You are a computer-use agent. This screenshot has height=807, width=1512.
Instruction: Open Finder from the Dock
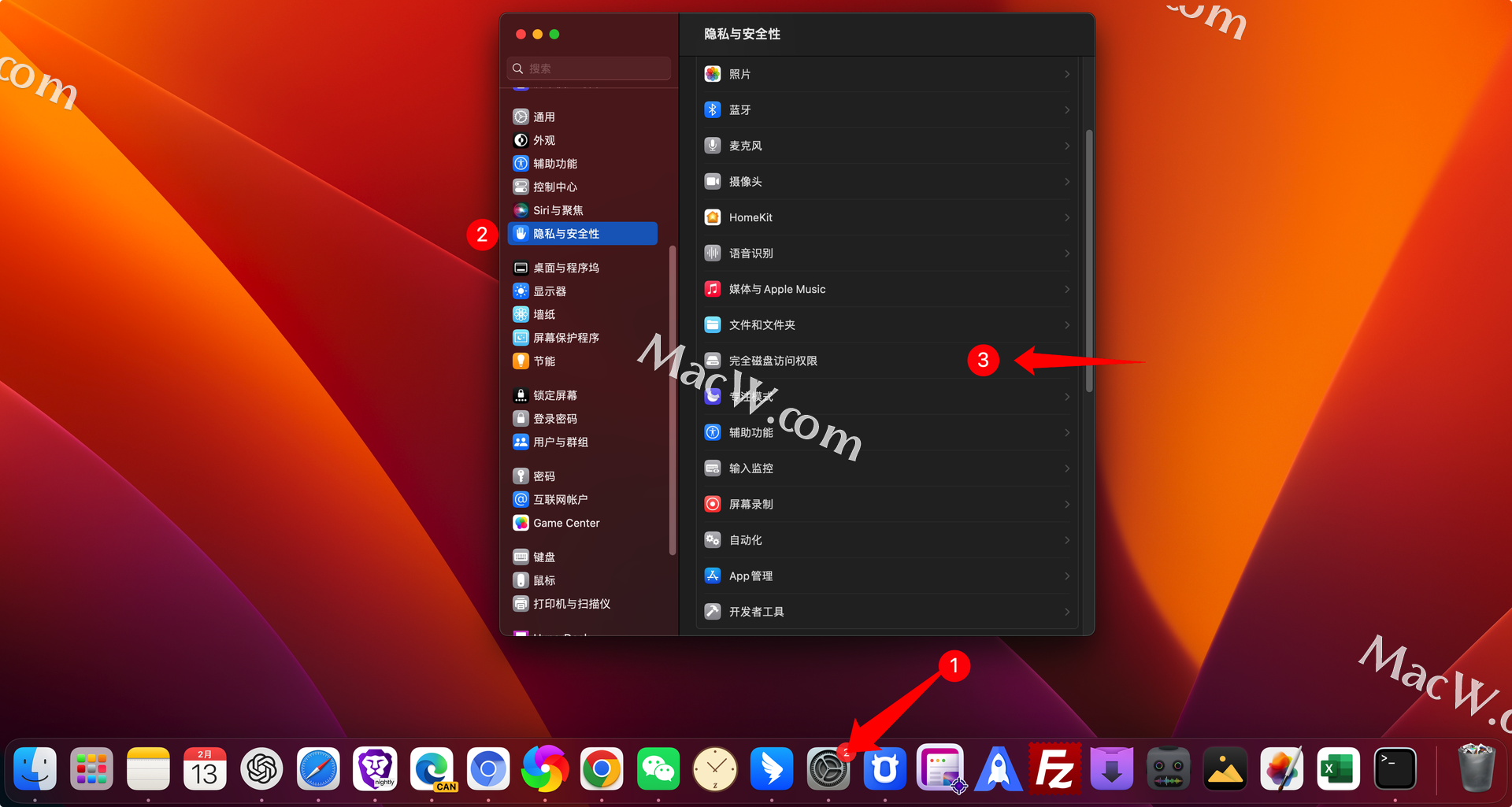point(35,768)
